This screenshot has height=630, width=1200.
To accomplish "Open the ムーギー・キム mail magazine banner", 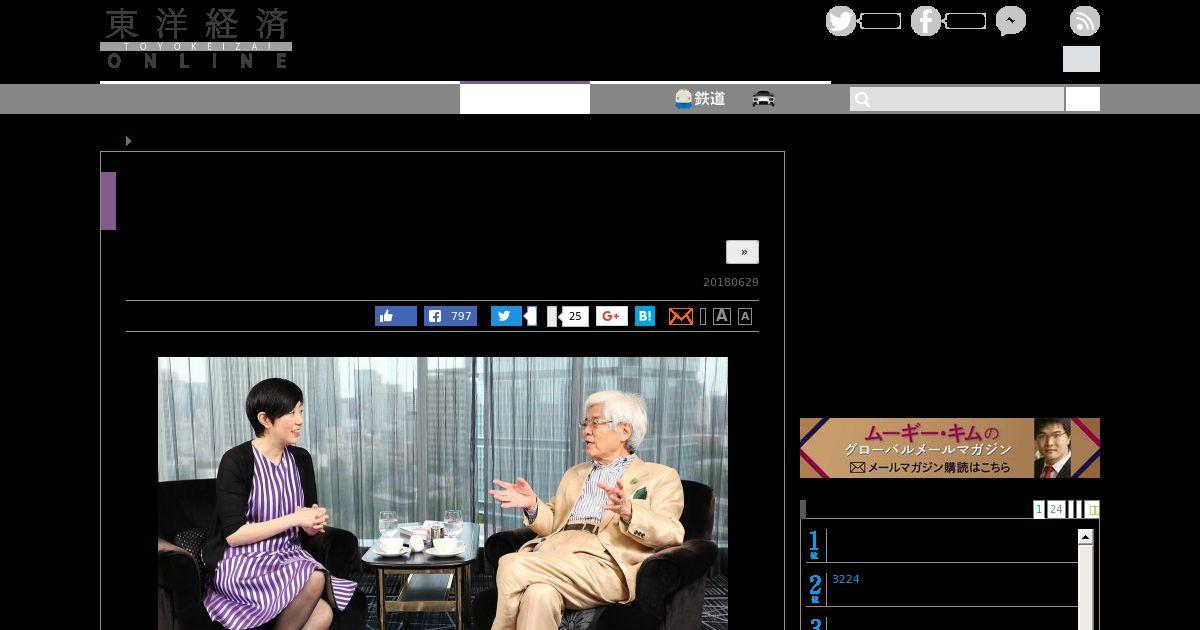I will click(x=950, y=448).
